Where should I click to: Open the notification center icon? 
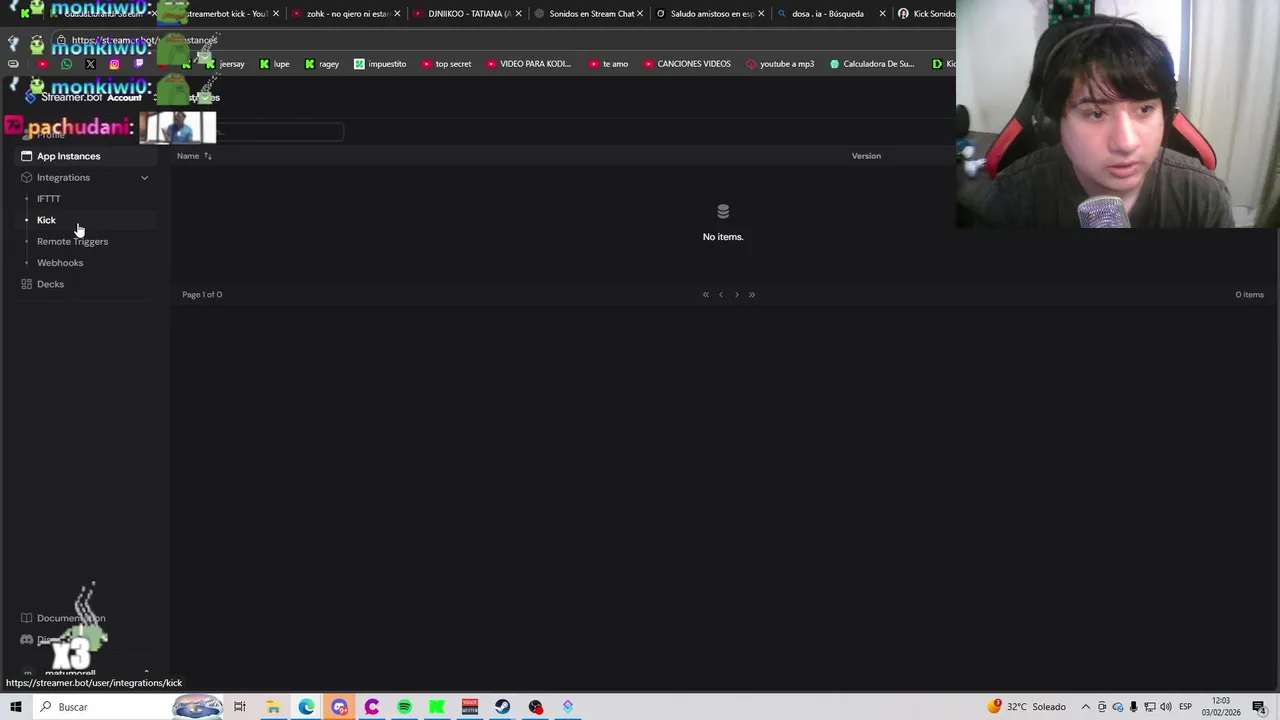[x=1259, y=707]
